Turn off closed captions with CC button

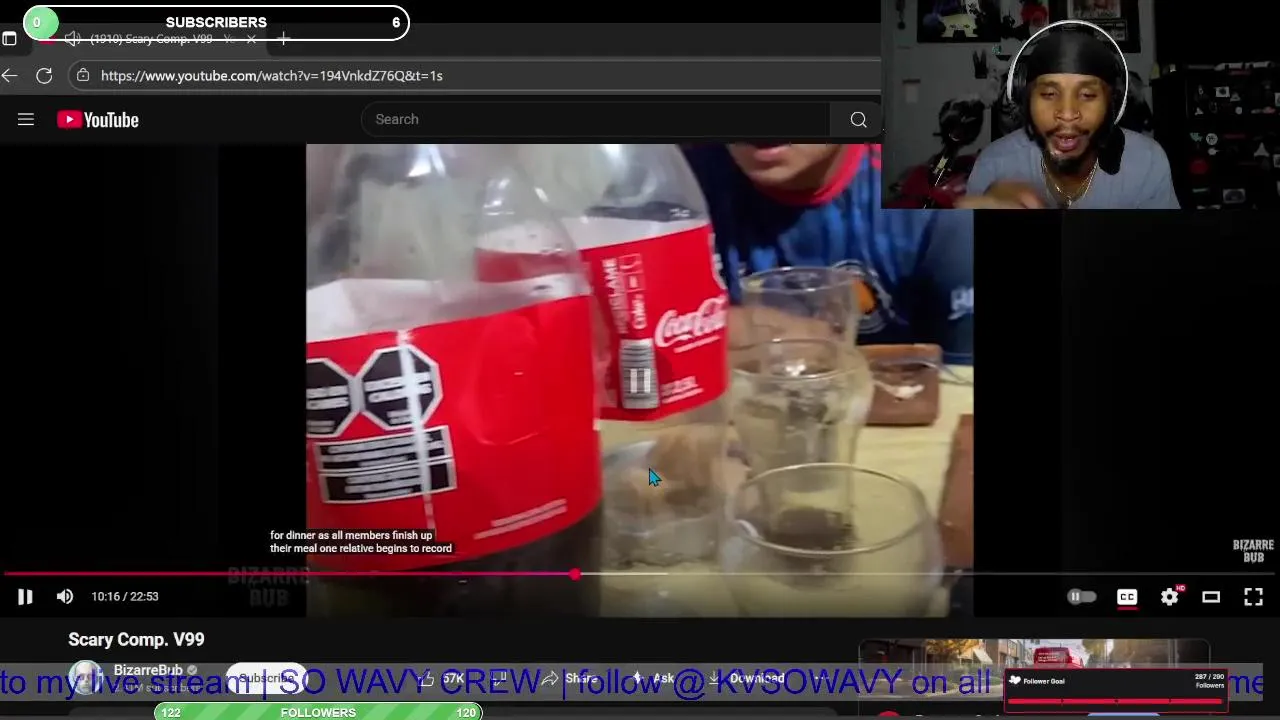point(1127,597)
